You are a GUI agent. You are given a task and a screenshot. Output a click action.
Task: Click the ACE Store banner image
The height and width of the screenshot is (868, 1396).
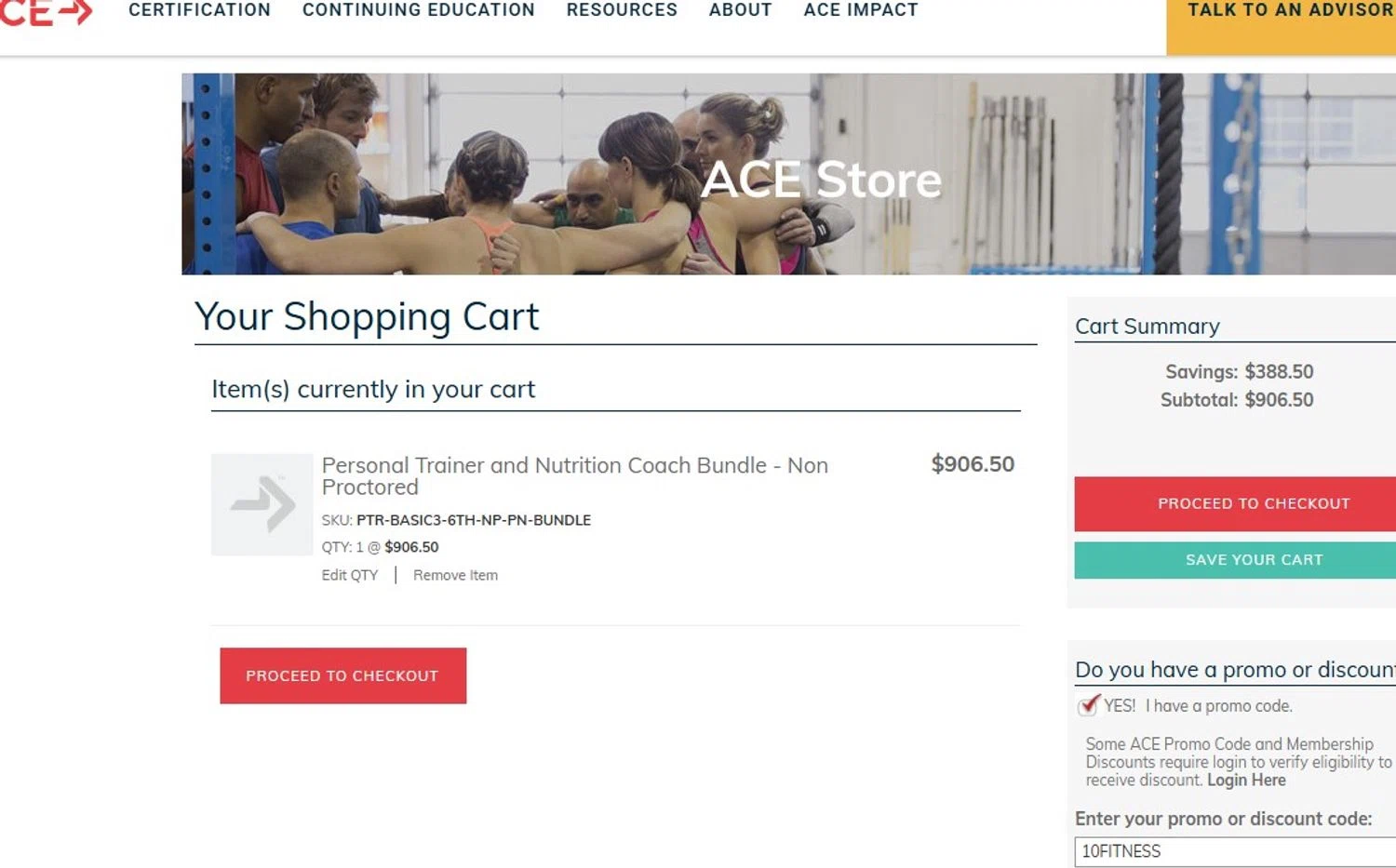[788, 174]
